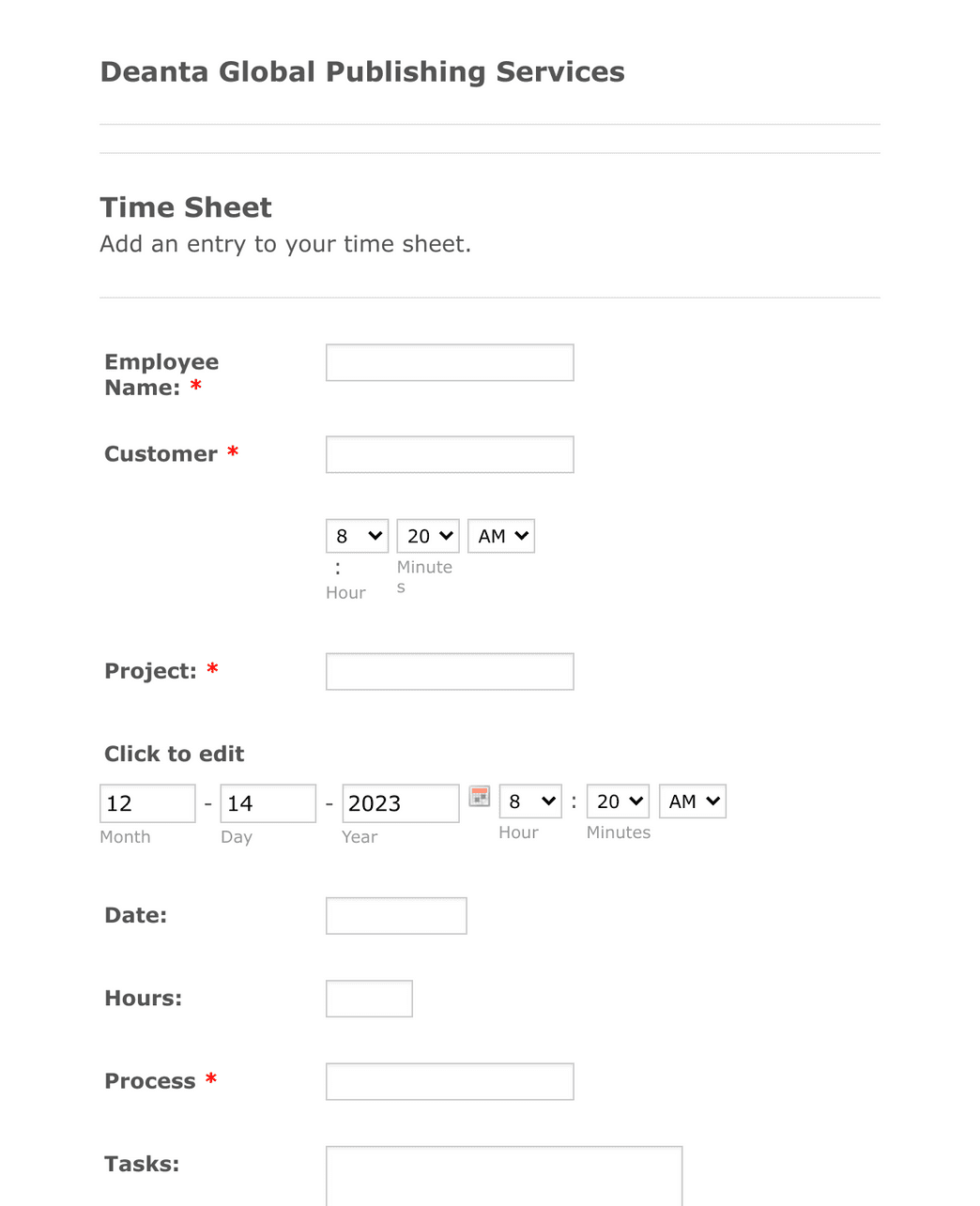Image resolution: width=980 pixels, height=1206 pixels.
Task: Click the Date input field
Action: [x=396, y=915]
